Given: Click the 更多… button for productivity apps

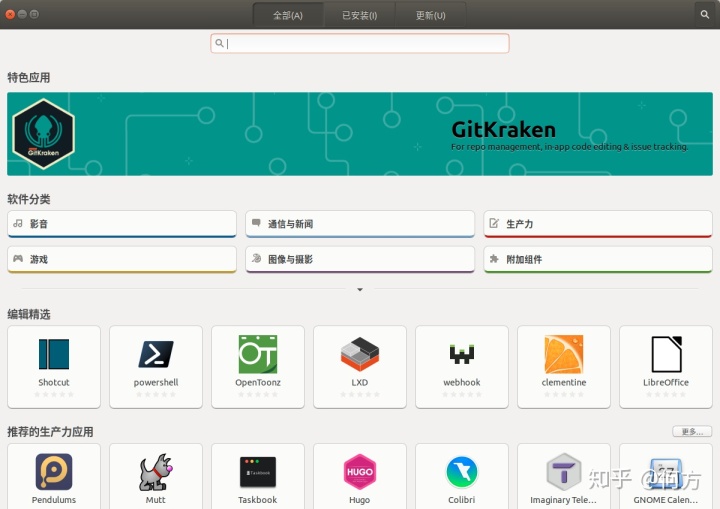Looking at the screenshot, I should [x=692, y=431].
